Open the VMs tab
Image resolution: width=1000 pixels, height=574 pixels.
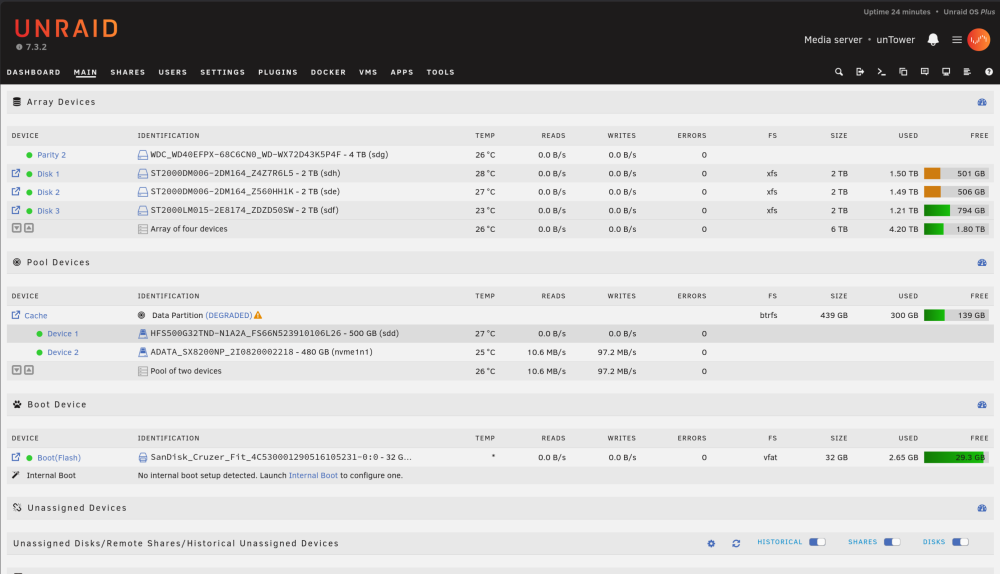tap(368, 72)
